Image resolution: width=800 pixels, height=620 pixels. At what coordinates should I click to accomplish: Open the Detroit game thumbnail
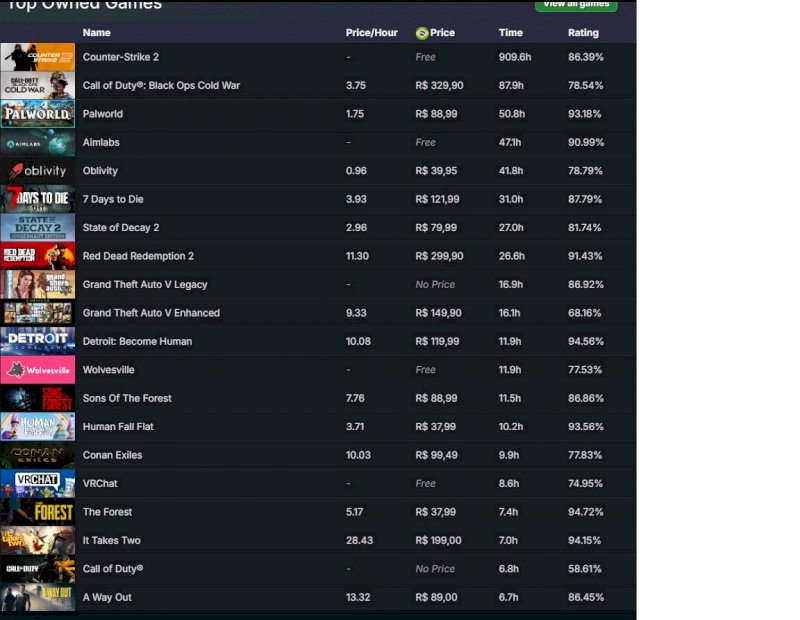click(38, 341)
